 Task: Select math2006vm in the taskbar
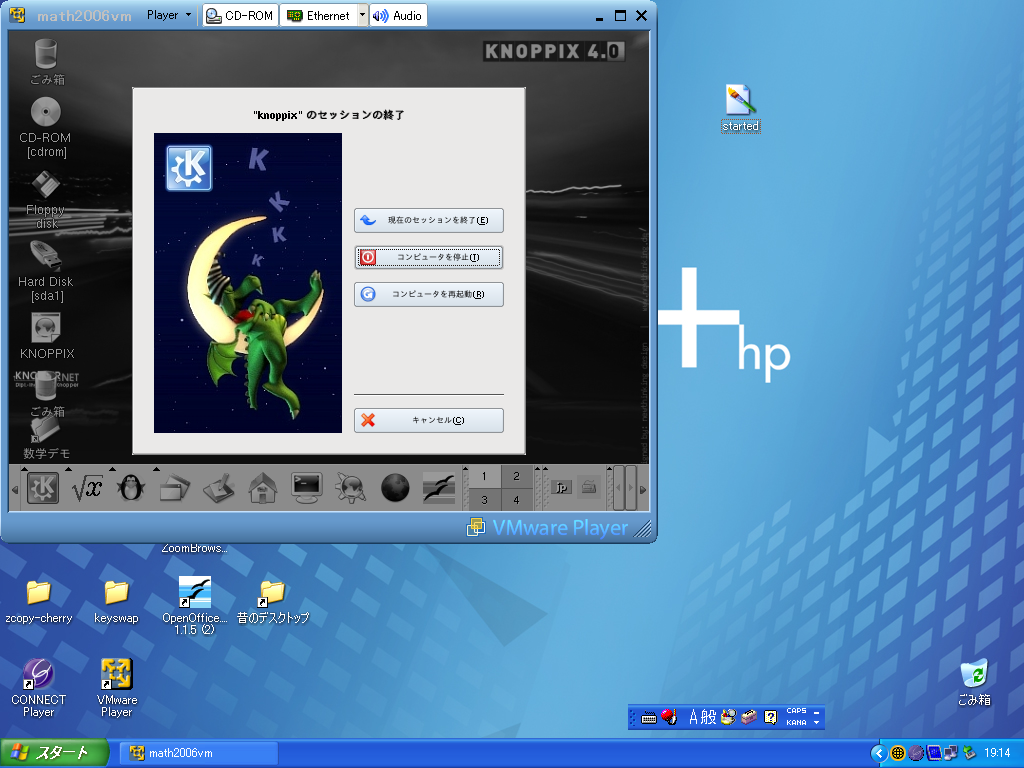(x=199, y=753)
